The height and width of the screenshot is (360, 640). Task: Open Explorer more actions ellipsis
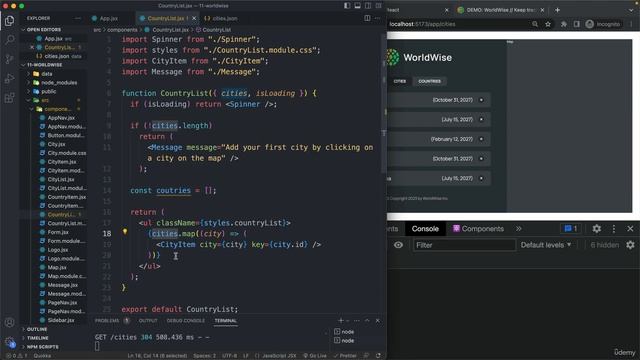(78, 18)
